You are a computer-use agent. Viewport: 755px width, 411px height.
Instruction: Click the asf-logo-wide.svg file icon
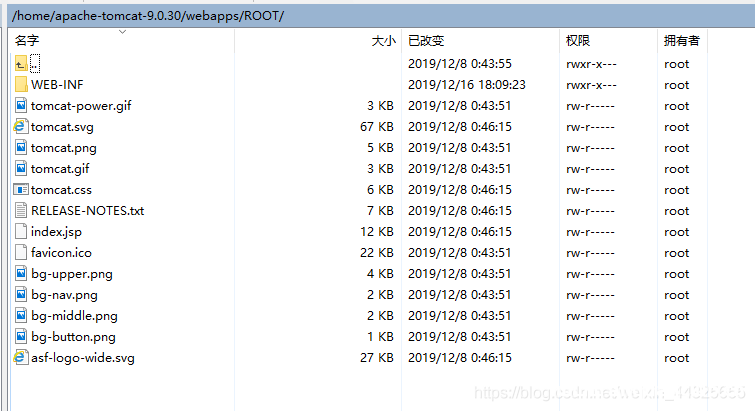[21, 358]
